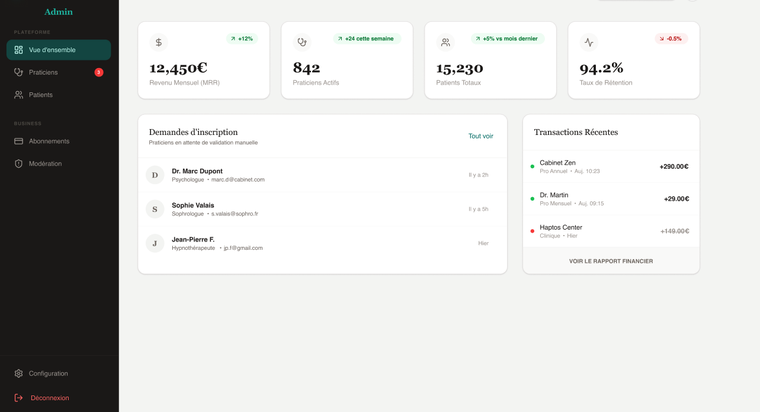Viewport: 760px width, 412px height.
Task: Open Voir le rapport financier
Action: (610, 261)
